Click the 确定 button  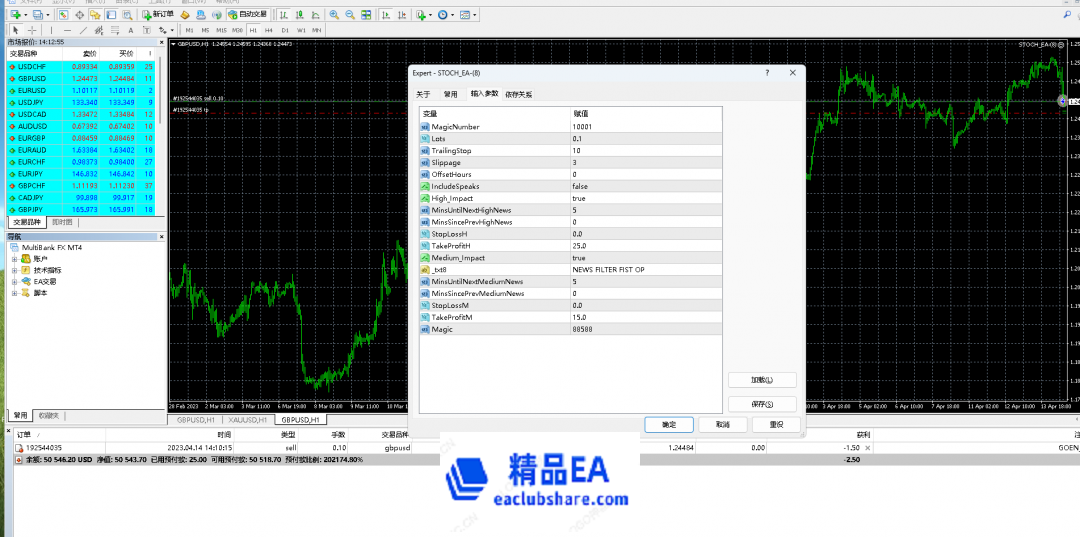click(669, 424)
